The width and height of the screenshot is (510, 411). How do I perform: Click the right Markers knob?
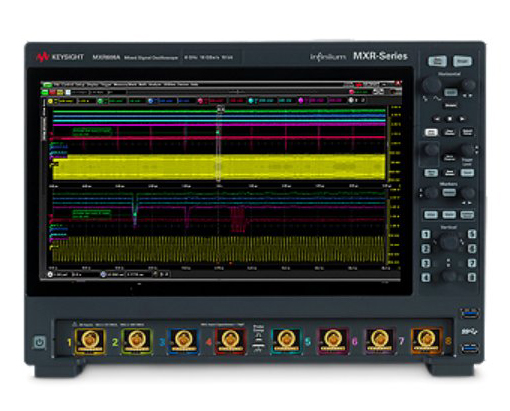pyautogui.click(x=468, y=193)
